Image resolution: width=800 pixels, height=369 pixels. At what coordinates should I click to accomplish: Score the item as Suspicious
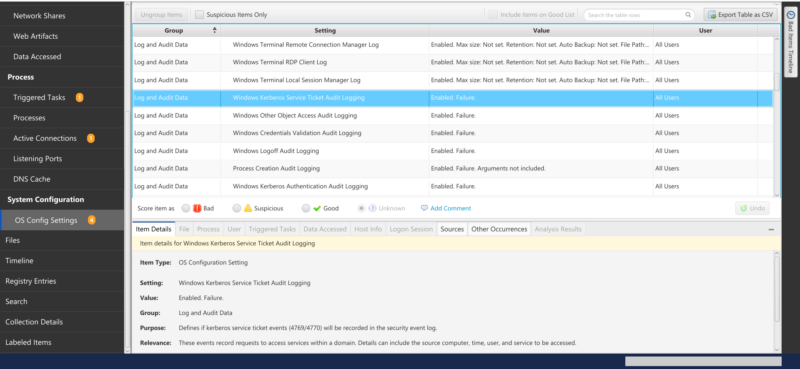click(x=236, y=208)
